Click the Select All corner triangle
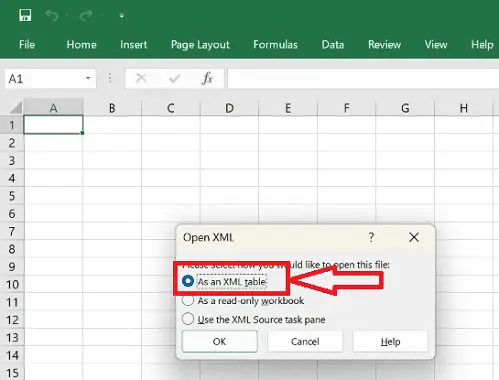Image resolution: width=499 pixels, height=380 pixels. [x=15, y=107]
